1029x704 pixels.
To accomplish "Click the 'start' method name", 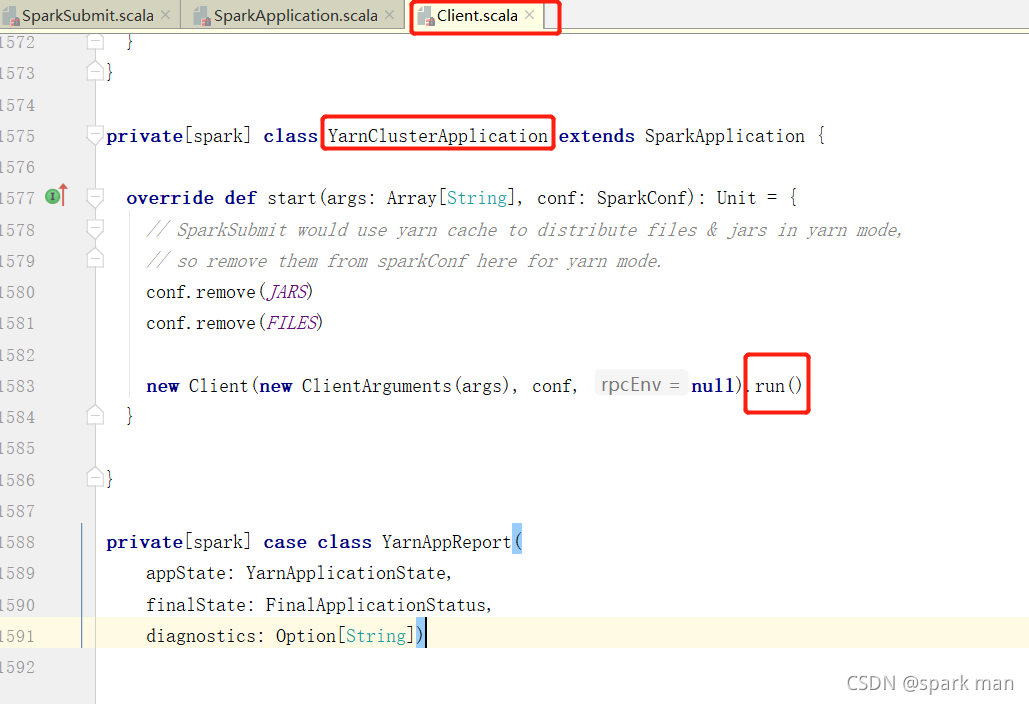I will [x=291, y=197].
